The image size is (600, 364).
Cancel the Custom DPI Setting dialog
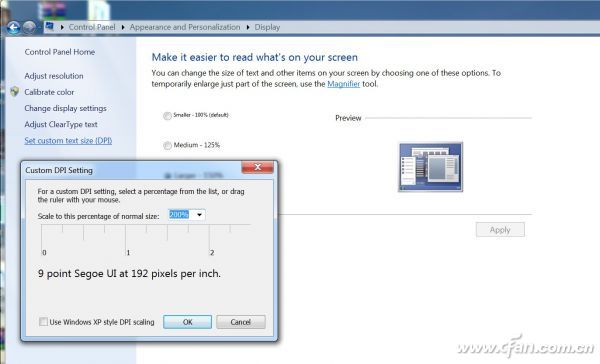241,322
